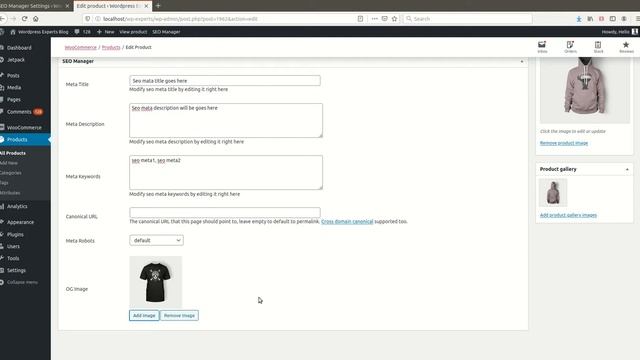Viewport: 640px width, 360px height.
Task: Click the product gallery hoodie thumbnail
Action: (553, 192)
